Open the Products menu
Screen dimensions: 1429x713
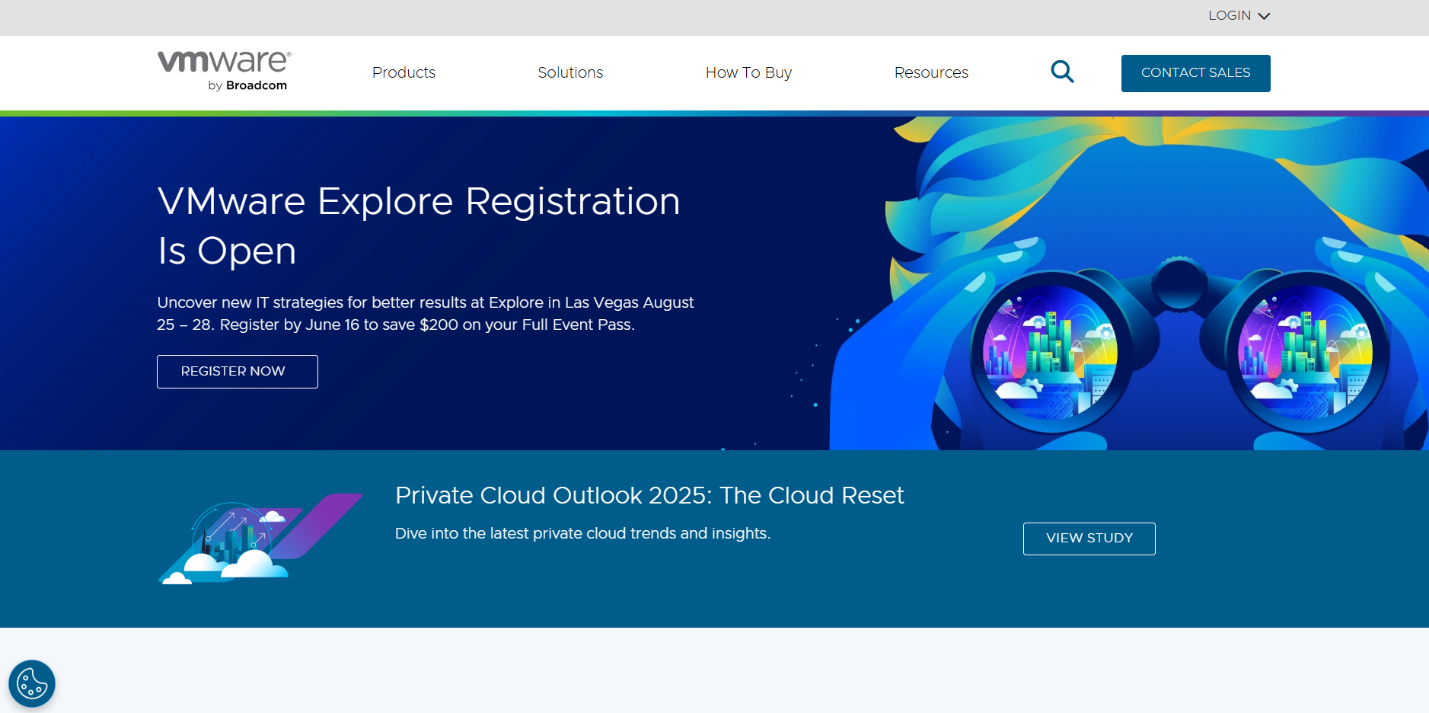tap(404, 72)
